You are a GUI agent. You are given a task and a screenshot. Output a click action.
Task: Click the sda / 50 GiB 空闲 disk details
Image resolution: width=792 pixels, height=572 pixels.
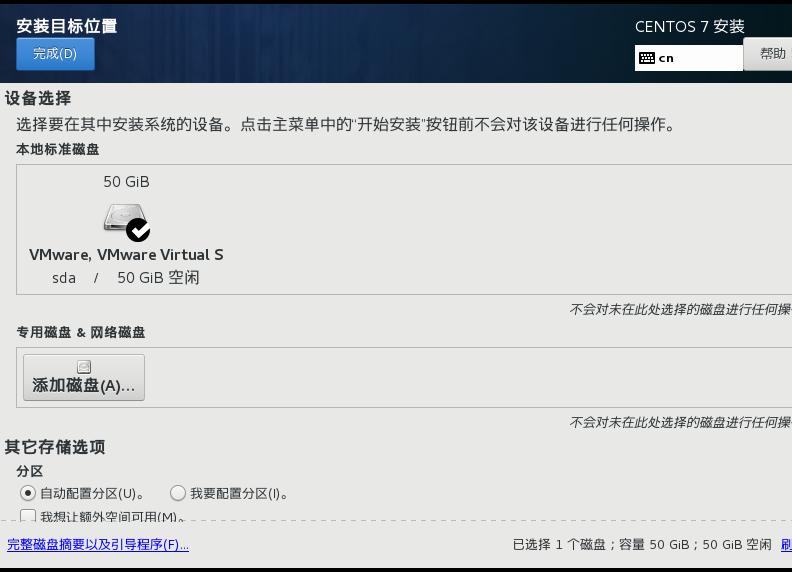click(126, 277)
